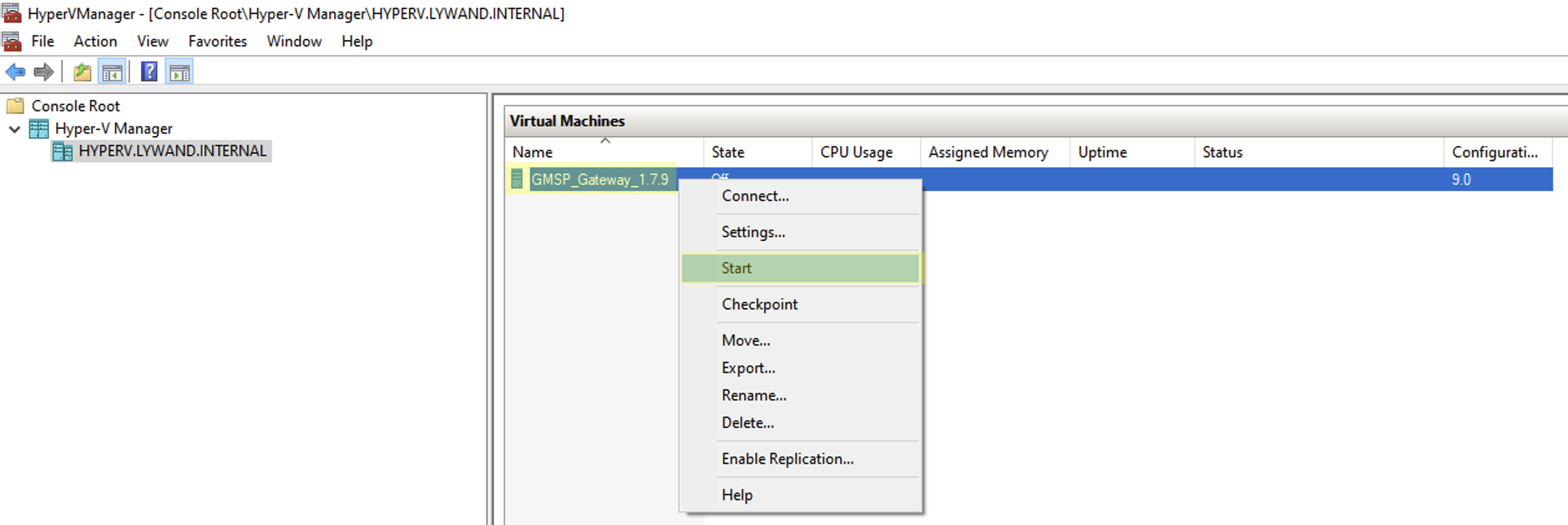Open the Help menu in menu bar
The image size is (1568, 525).
(357, 41)
